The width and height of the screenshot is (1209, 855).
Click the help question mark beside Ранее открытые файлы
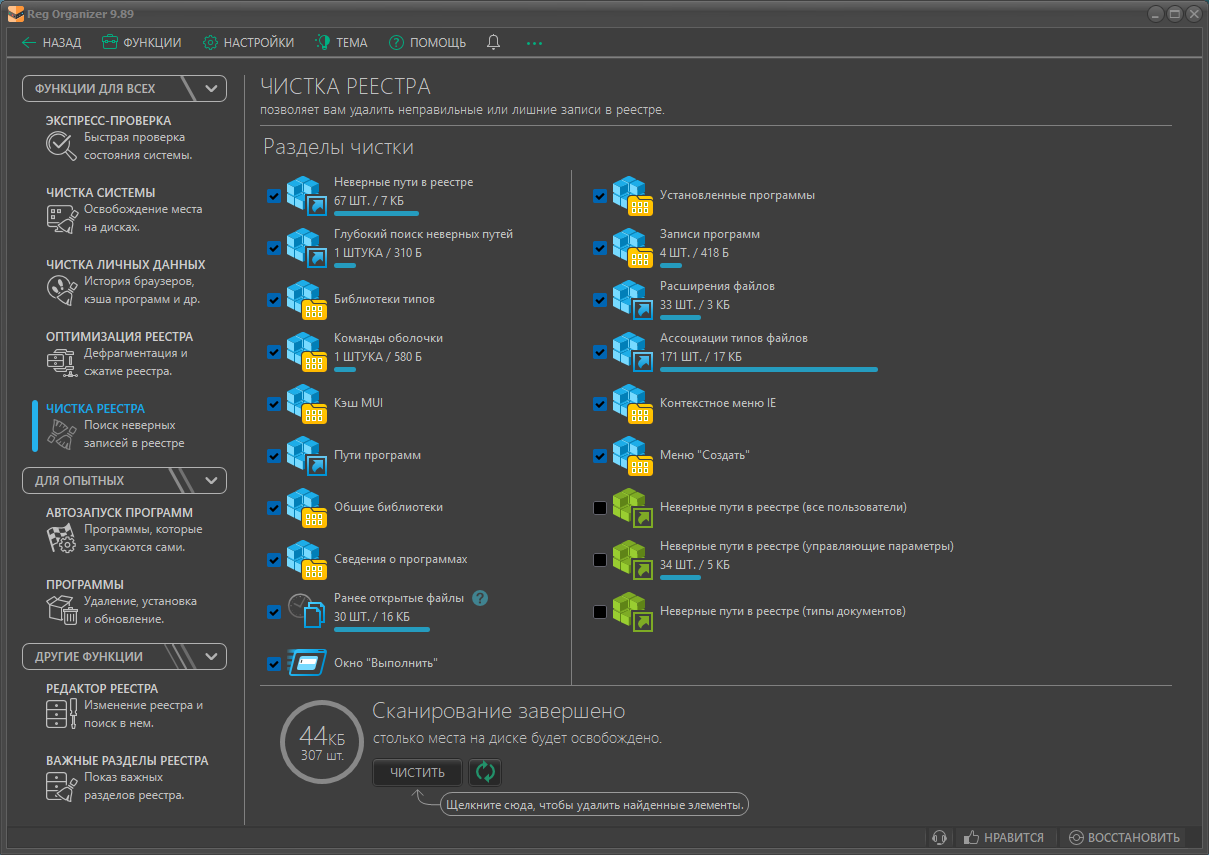click(480, 598)
